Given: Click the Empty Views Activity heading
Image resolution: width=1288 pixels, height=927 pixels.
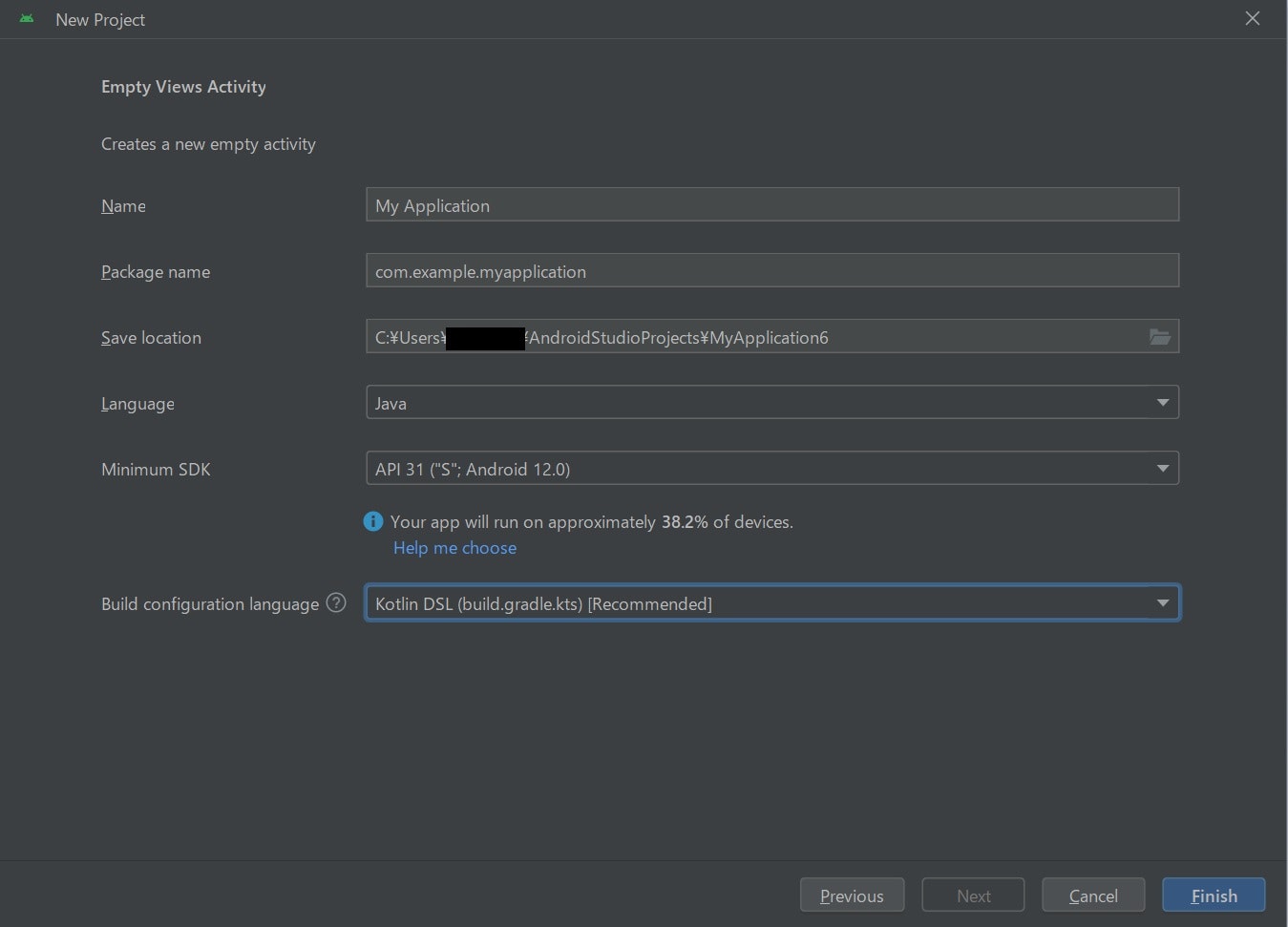Looking at the screenshot, I should 183,87.
